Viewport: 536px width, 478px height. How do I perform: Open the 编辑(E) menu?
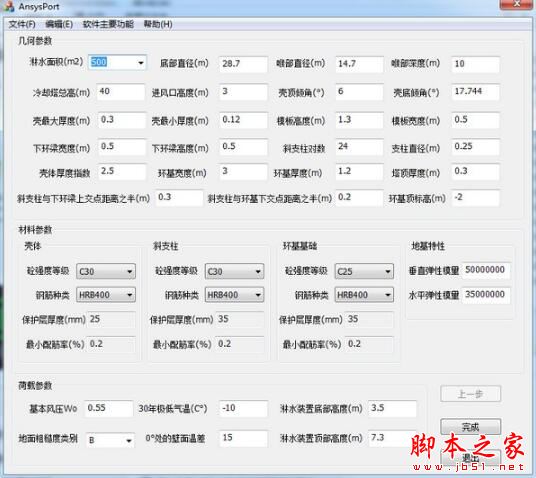(x=59, y=24)
